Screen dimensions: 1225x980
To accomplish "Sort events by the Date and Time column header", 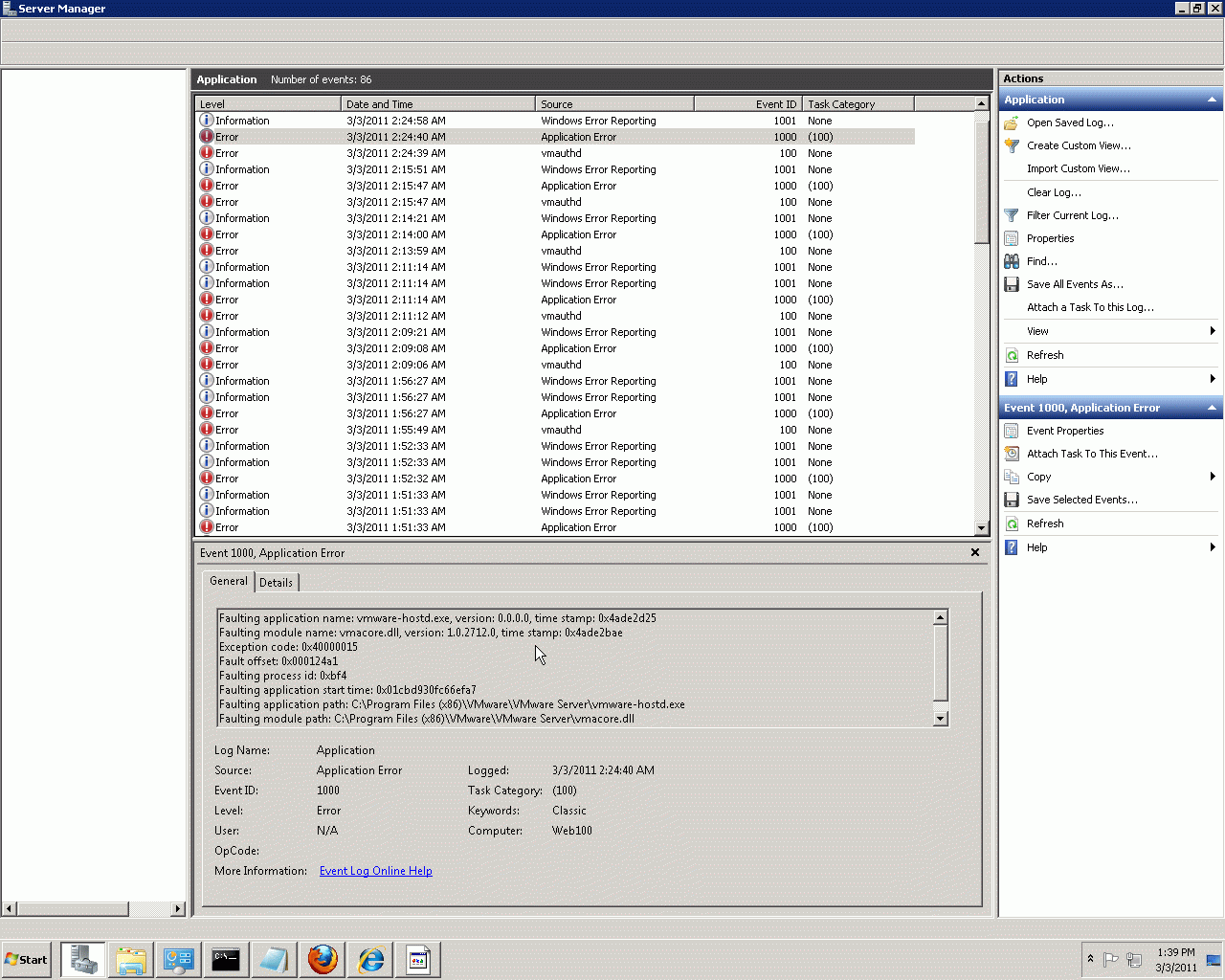I will click(x=438, y=104).
